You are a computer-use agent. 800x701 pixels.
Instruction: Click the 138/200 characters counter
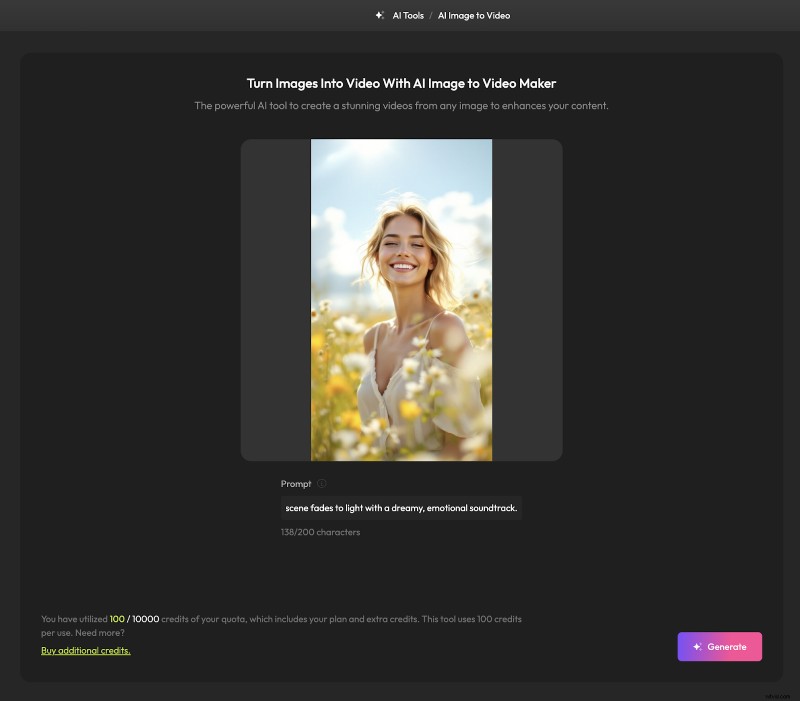[320, 531]
